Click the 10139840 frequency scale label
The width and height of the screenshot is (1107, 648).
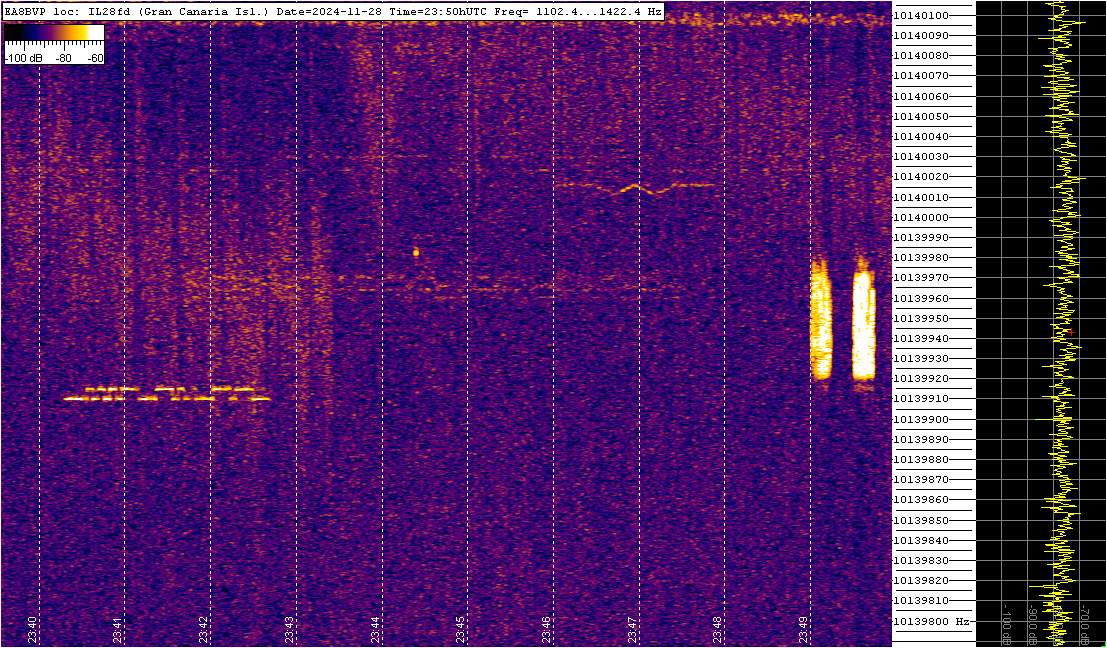[x=921, y=540]
